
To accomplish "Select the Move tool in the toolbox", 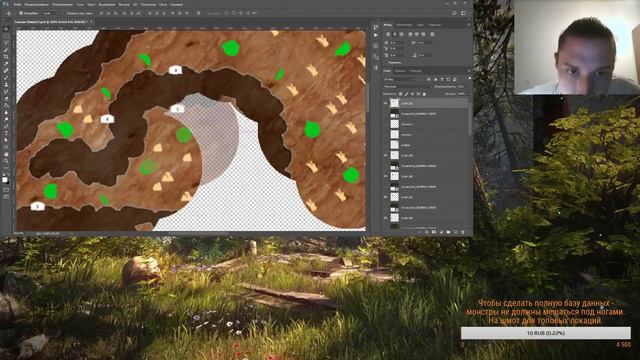I will [x=6, y=29].
